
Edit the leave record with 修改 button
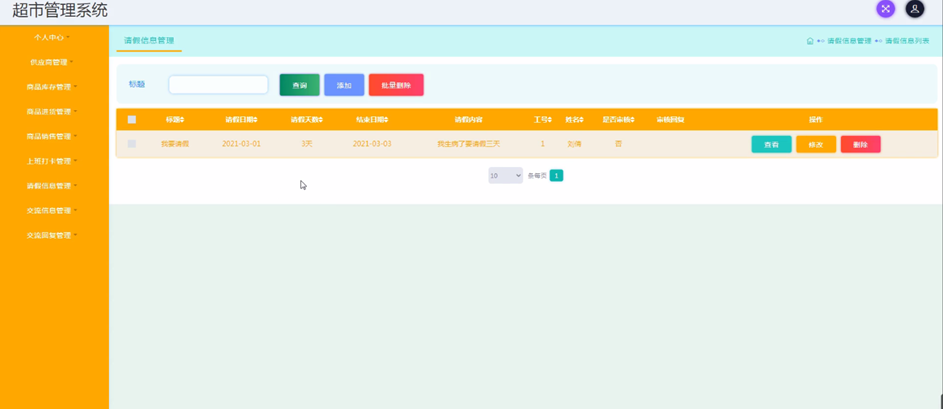(x=816, y=144)
